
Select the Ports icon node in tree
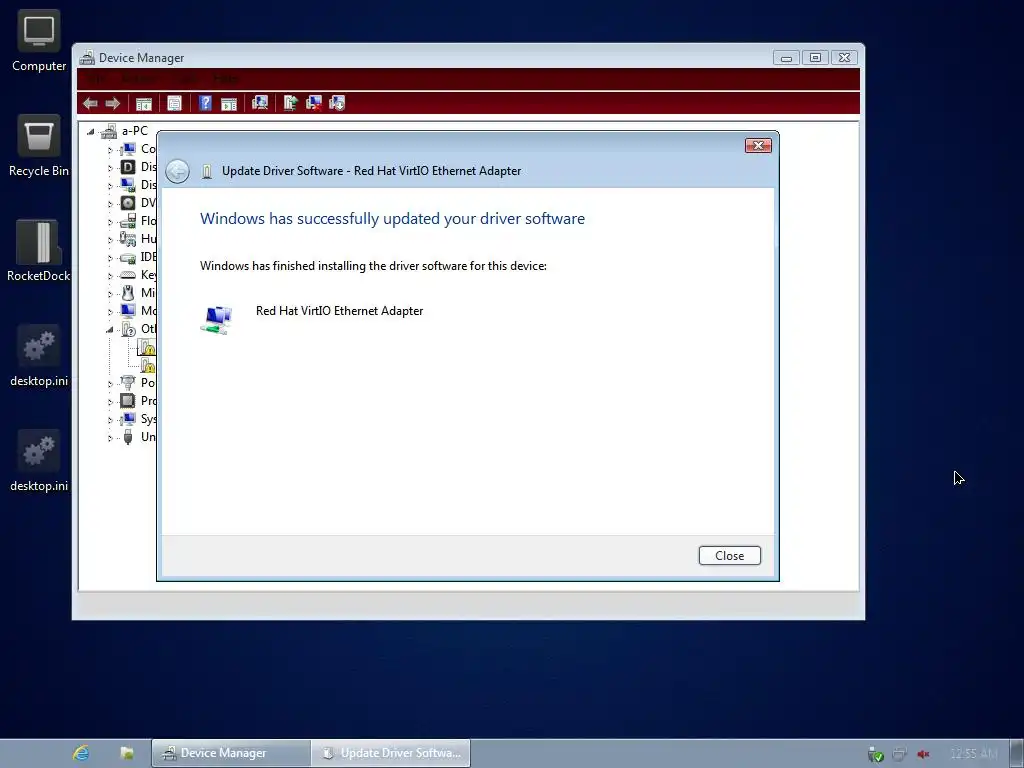click(x=128, y=383)
